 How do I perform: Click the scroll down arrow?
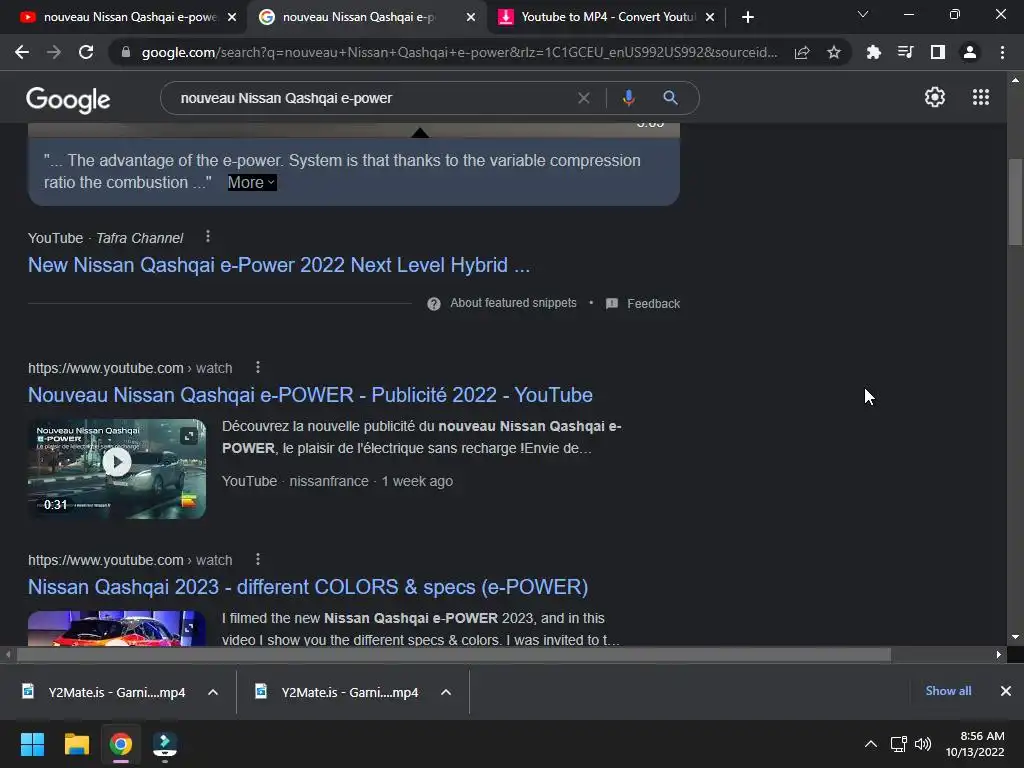(1016, 637)
